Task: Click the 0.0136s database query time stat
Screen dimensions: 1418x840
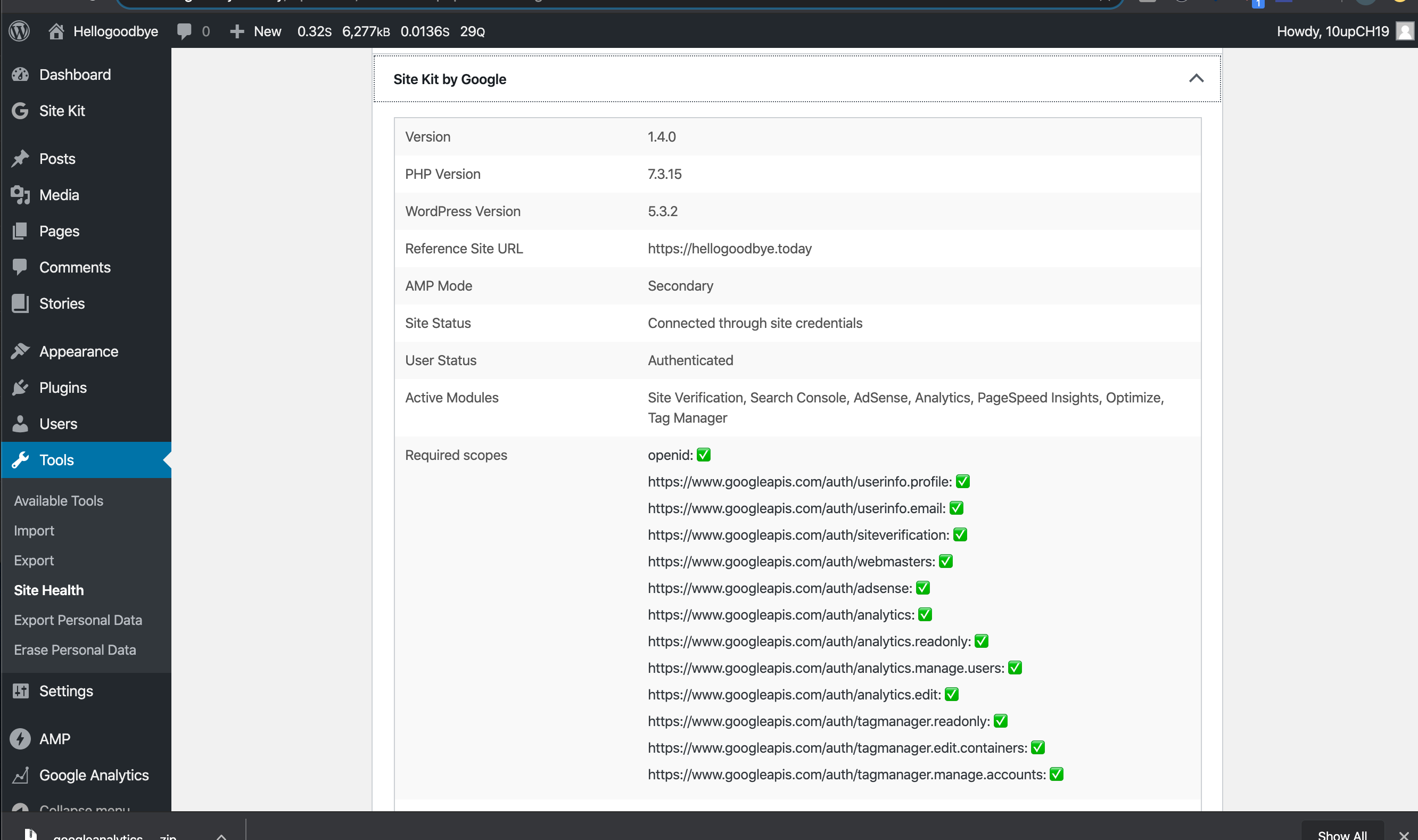Action: click(x=425, y=31)
